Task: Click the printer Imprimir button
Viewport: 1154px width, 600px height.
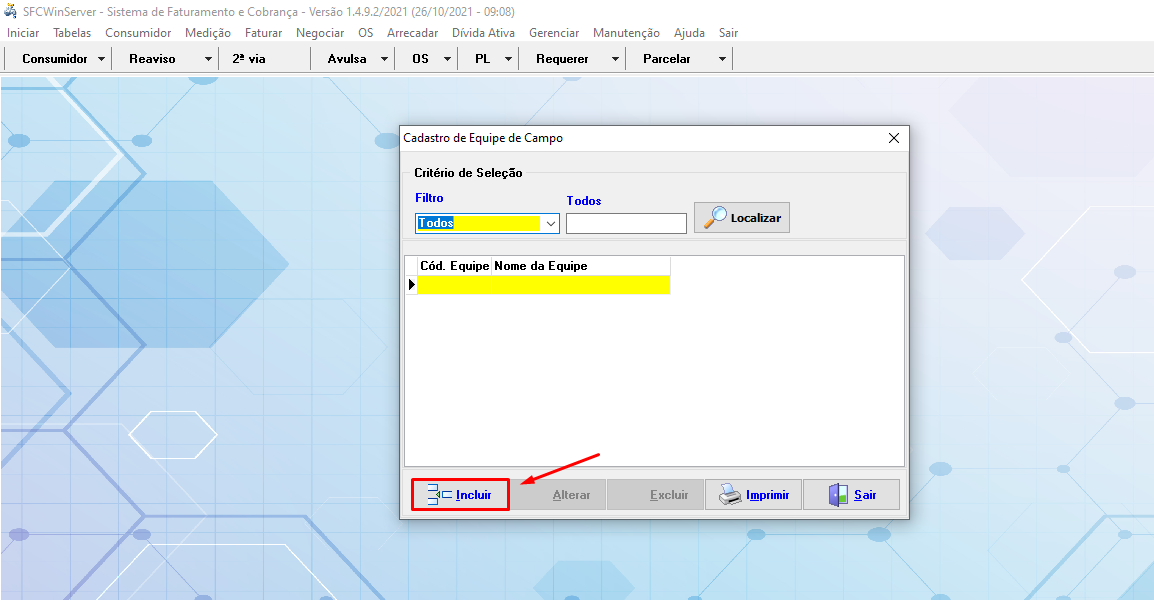Action: (754, 495)
